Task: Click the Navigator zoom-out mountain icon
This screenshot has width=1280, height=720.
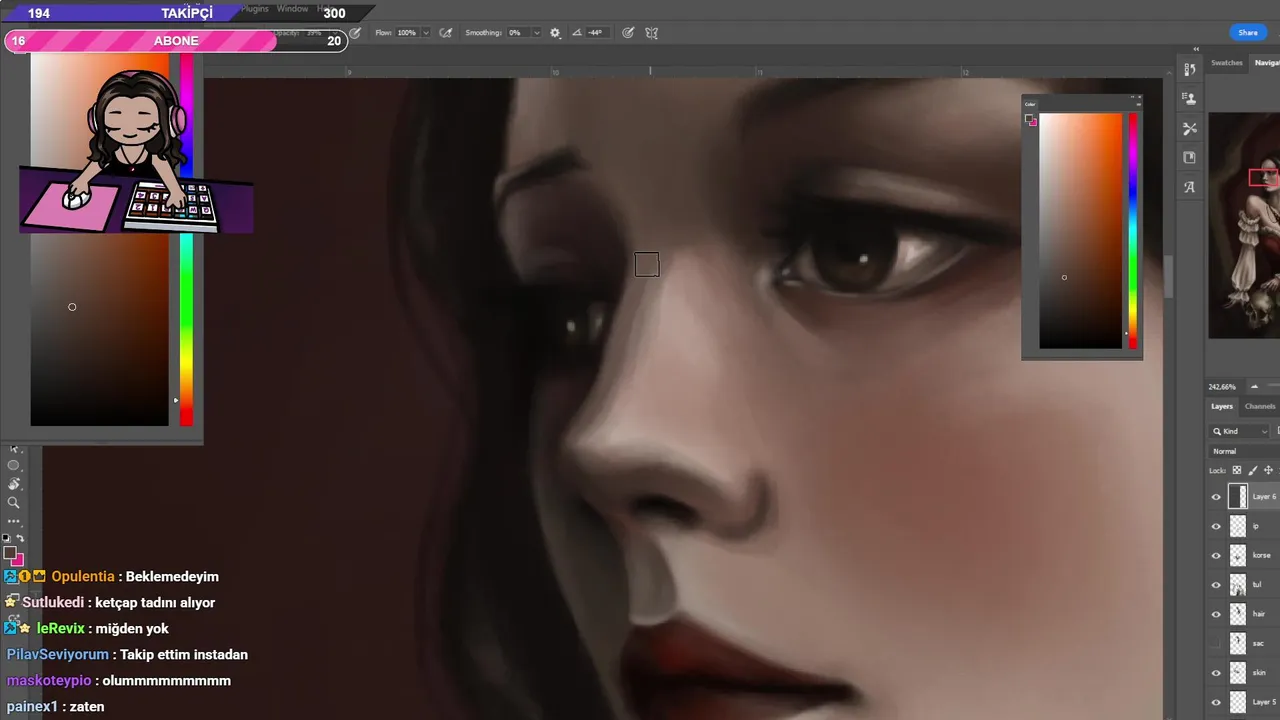Action: click(x=1254, y=386)
